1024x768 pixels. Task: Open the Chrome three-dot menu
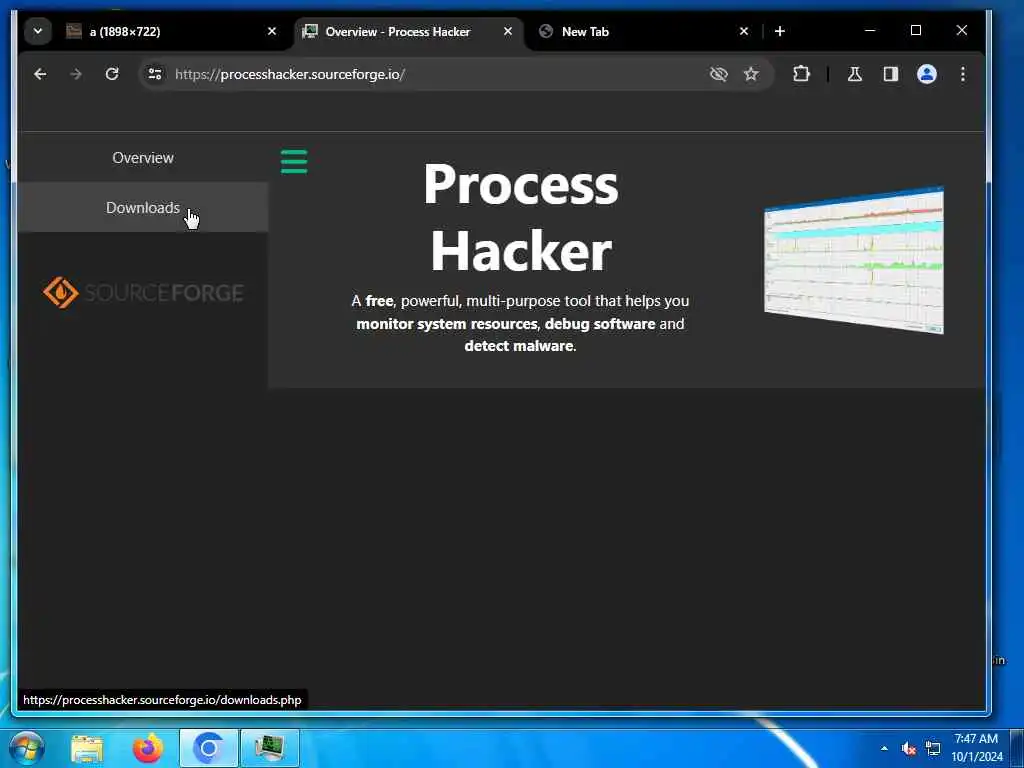coord(963,74)
